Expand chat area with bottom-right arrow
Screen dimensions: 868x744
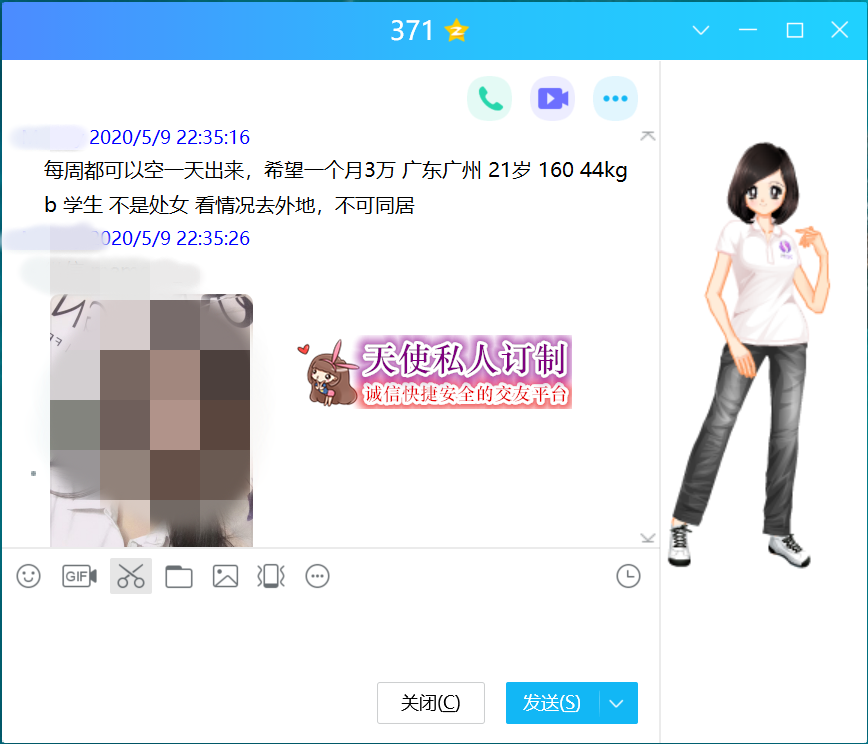tap(646, 538)
